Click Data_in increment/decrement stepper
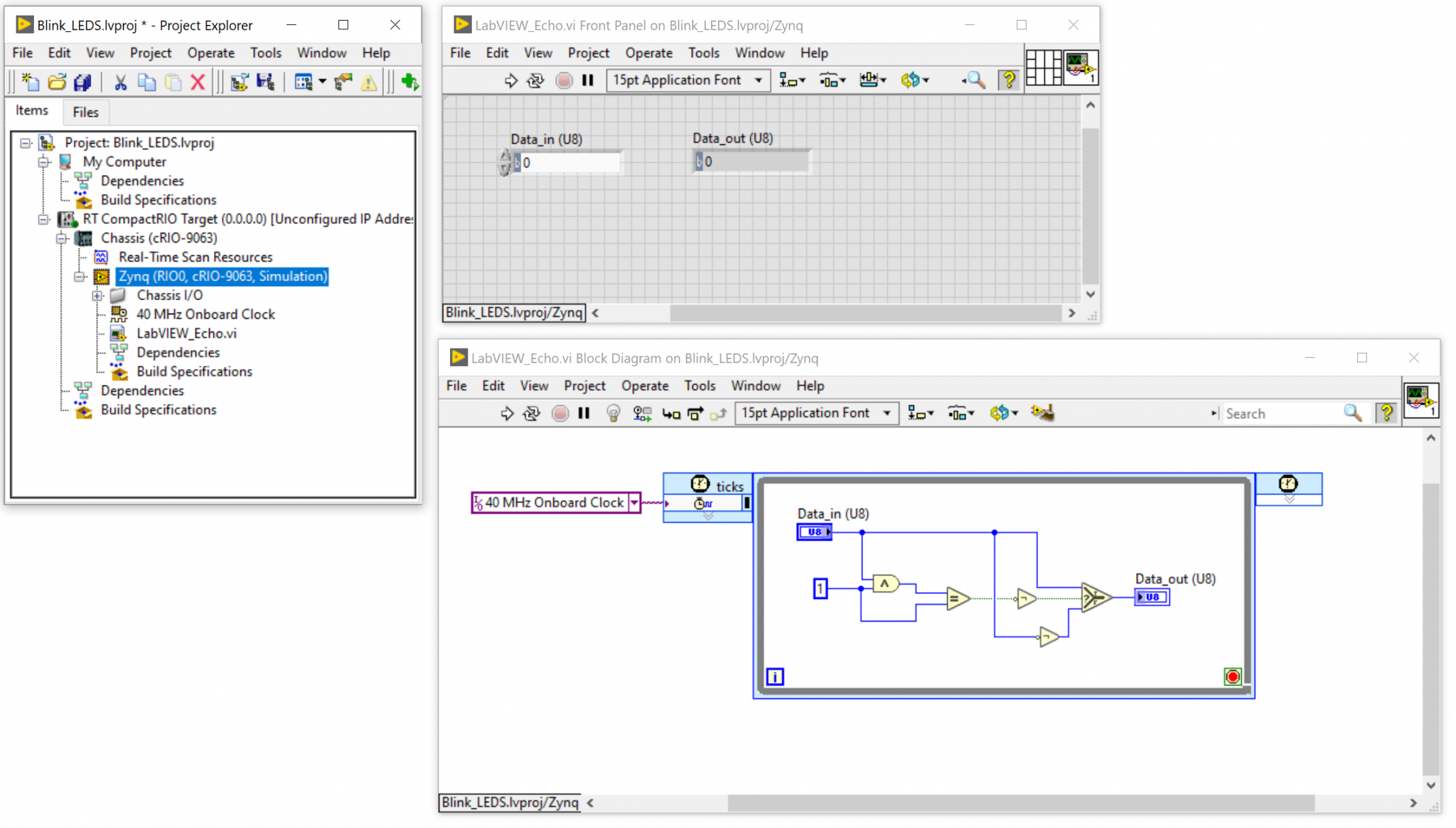 505,163
